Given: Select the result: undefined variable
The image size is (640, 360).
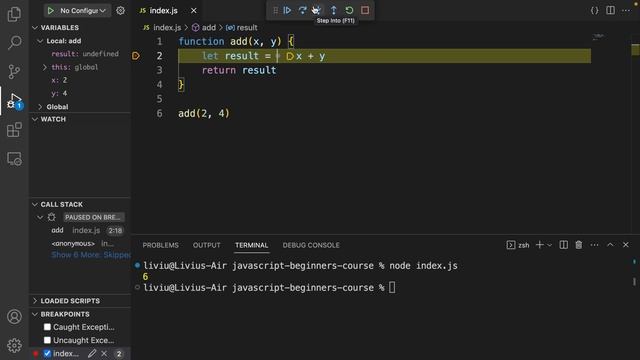Looking at the screenshot, I should point(85,54).
